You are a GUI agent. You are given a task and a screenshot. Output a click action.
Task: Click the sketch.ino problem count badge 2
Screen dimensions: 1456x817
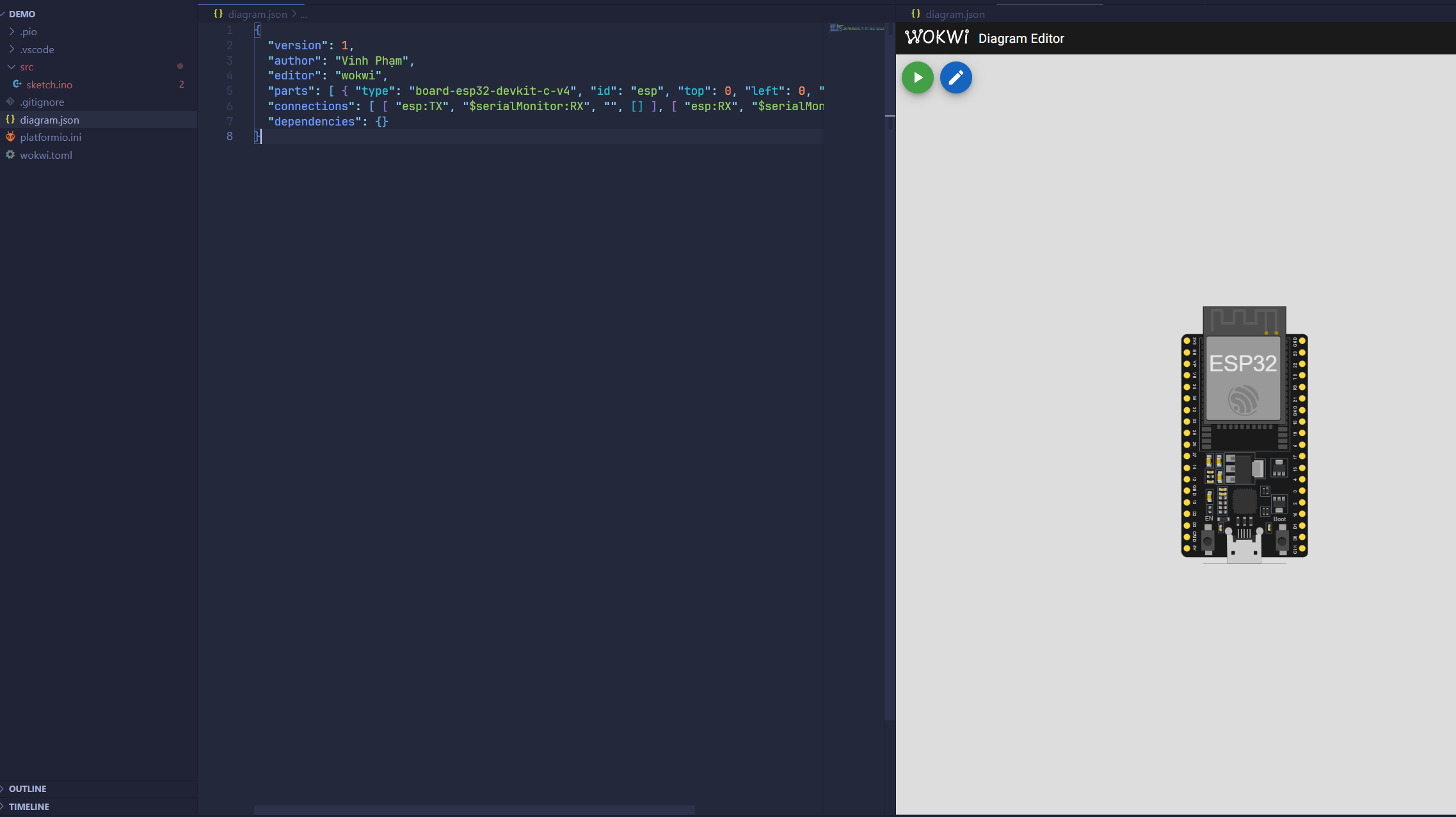(181, 85)
